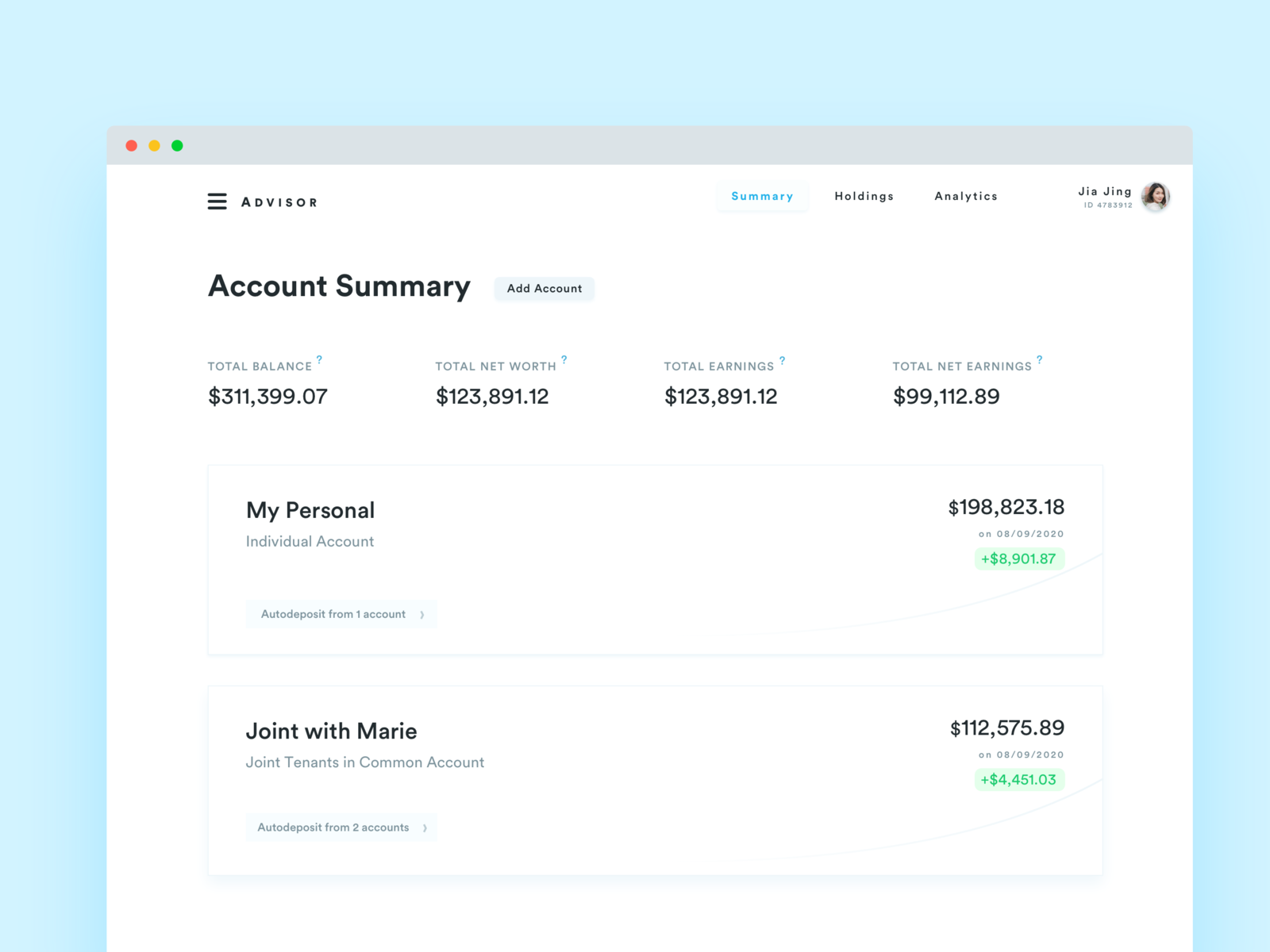Click the Add Account button
Screen dimensions: 1270x952
pyautogui.click(x=544, y=288)
